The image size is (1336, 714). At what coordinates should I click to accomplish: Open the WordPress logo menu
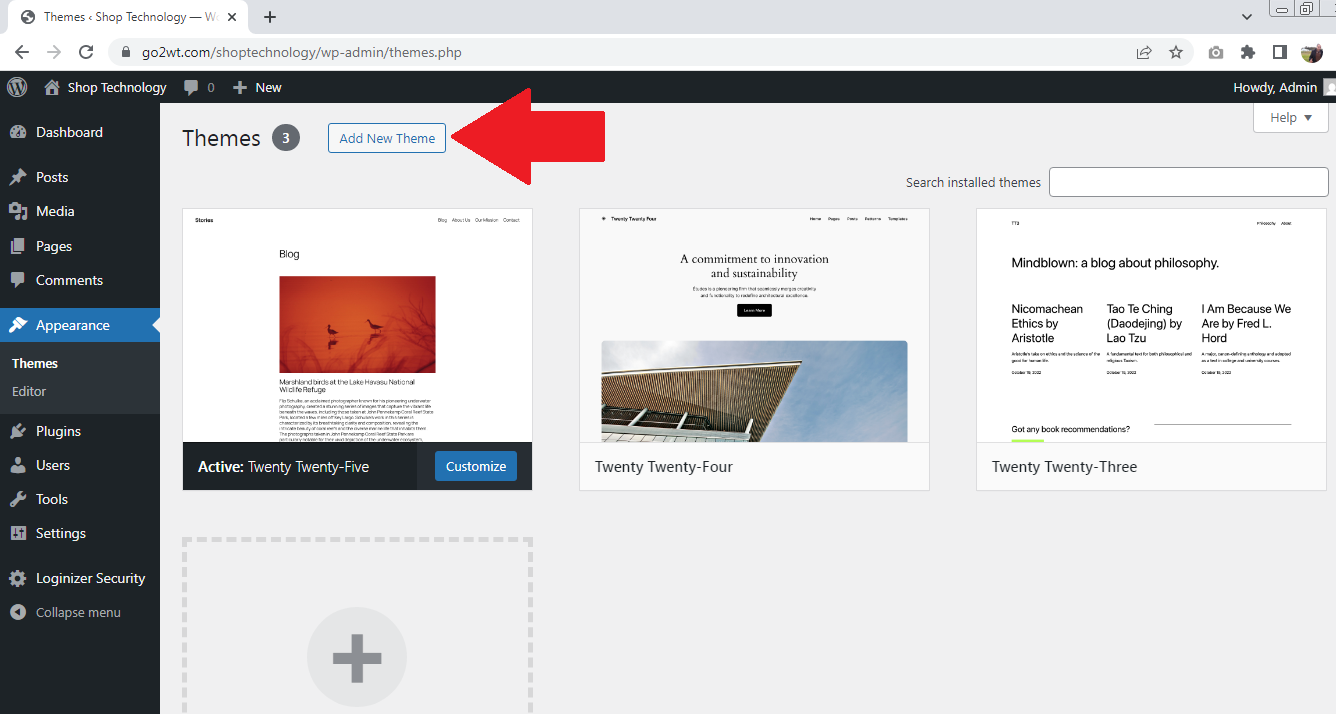pos(17,87)
